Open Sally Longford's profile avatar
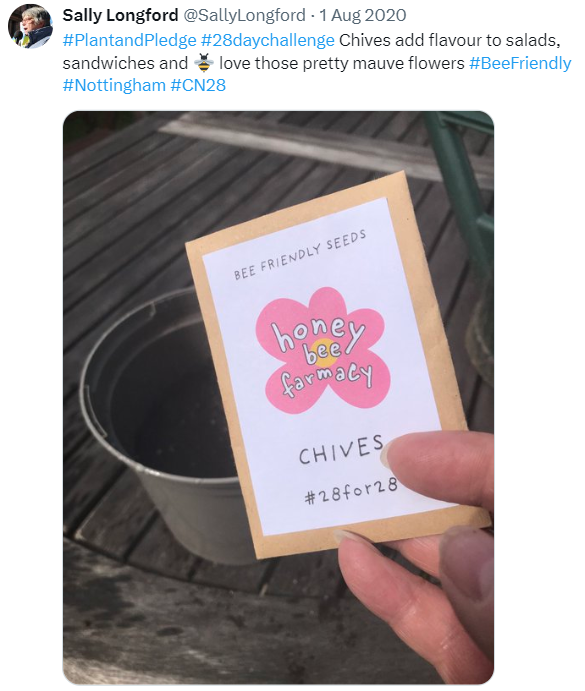The width and height of the screenshot is (585, 691). (x=30, y=26)
